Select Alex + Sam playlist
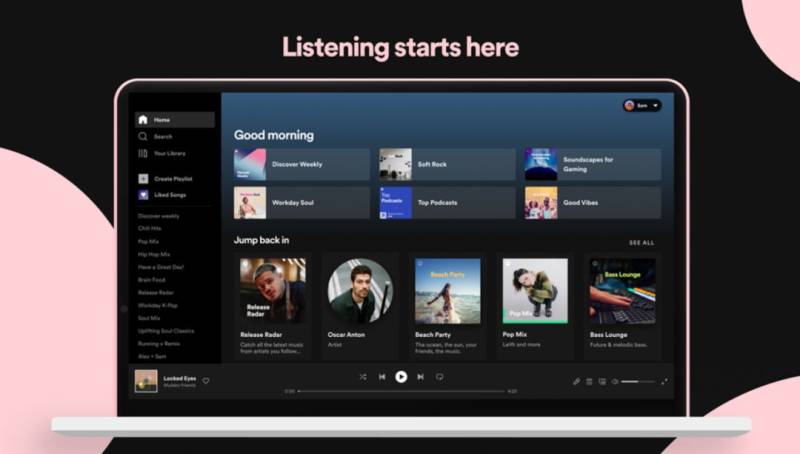Viewport: 800px width, 454px height. pos(152,356)
